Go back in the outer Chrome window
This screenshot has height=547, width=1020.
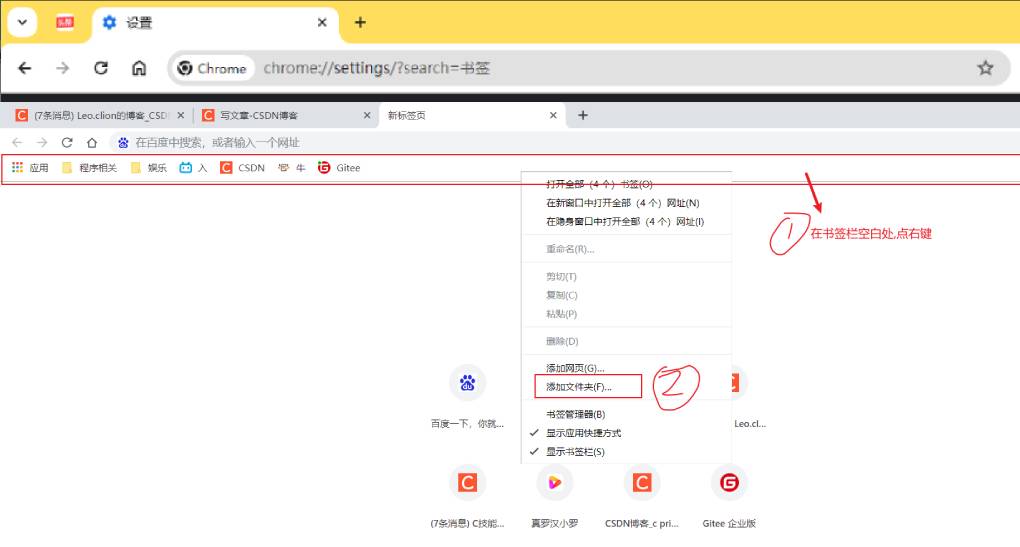coord(25,68)
